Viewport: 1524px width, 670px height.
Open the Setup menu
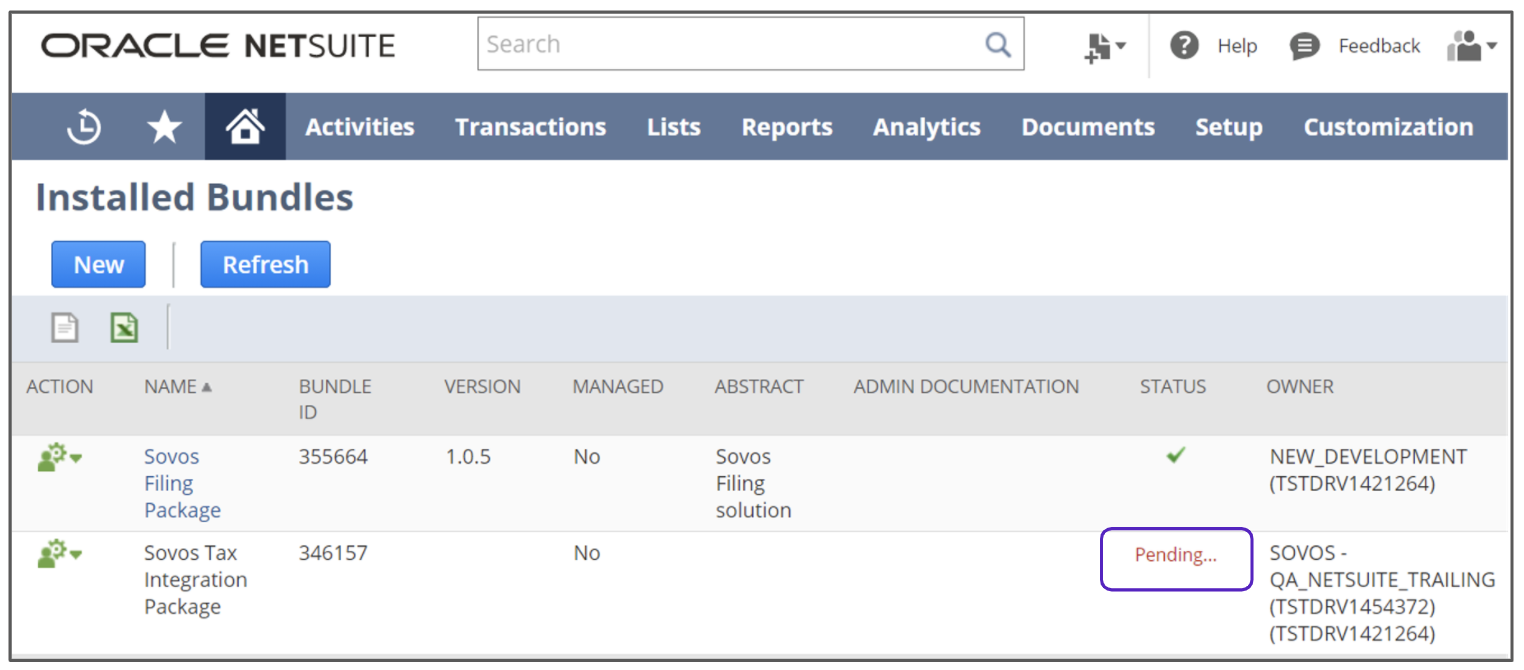coord(1228,127)
